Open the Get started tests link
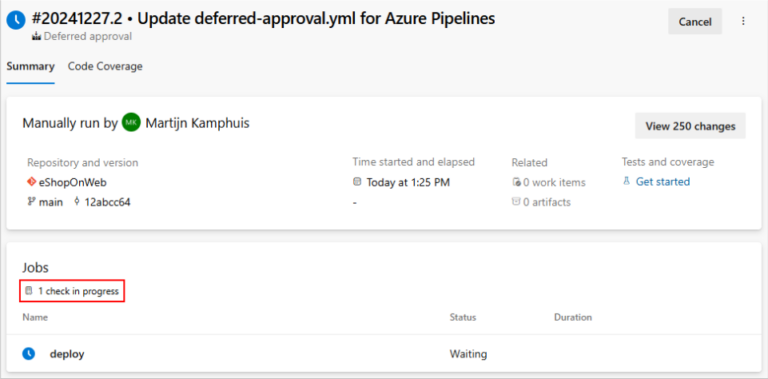This screenshot has height=379, width=768. pyautogui.click(x=663, y=182)
